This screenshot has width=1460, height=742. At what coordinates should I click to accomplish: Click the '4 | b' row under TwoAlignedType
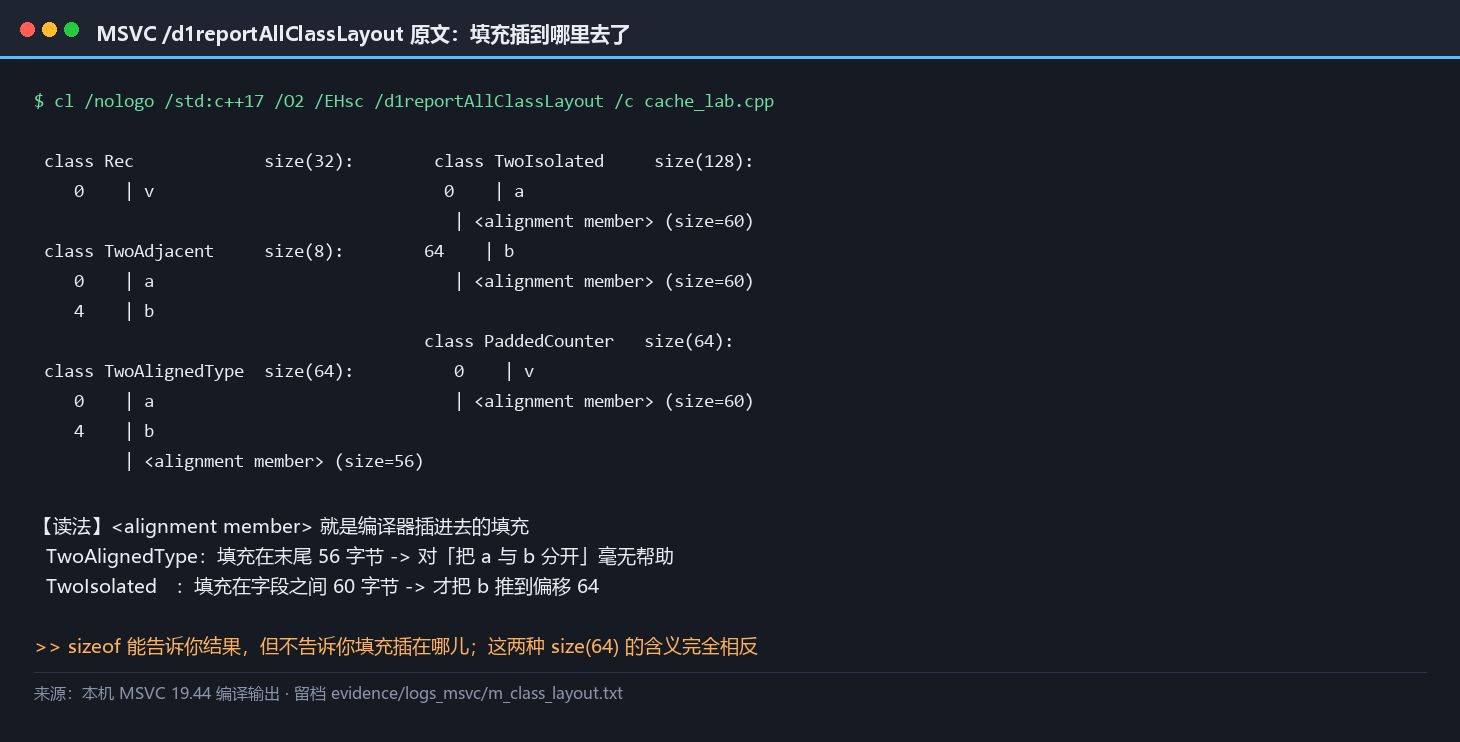pyautogui.click(x=114, y=431)
